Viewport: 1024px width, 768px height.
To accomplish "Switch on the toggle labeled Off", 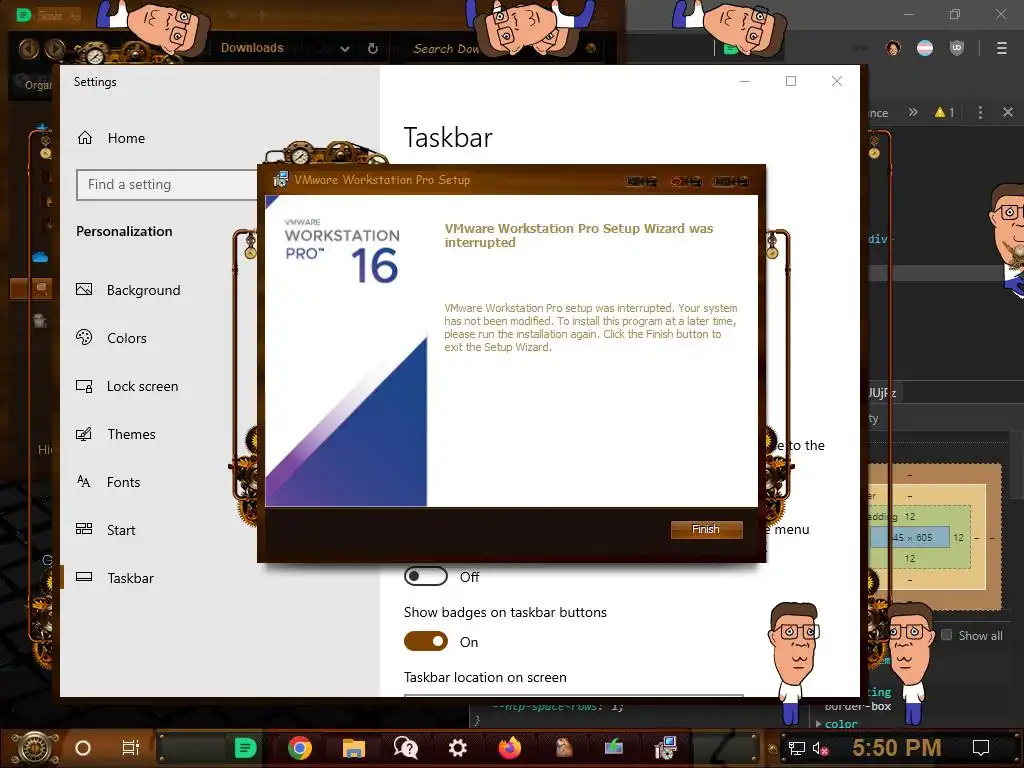I will 426,577.
